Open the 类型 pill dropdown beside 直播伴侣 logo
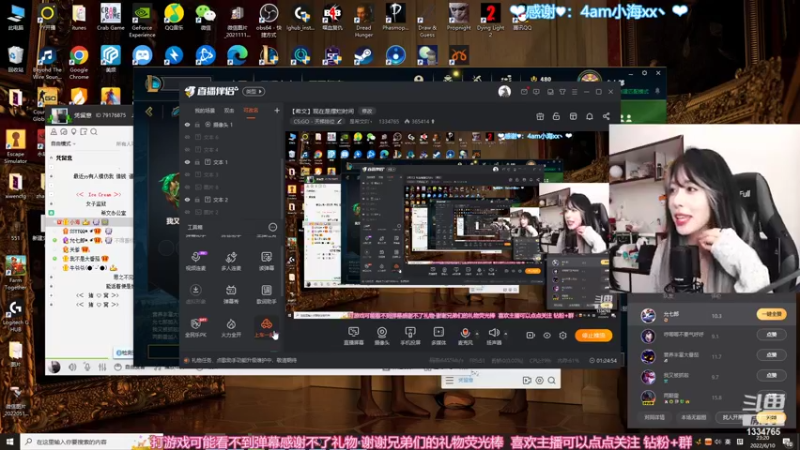 [x=254, y=91]
